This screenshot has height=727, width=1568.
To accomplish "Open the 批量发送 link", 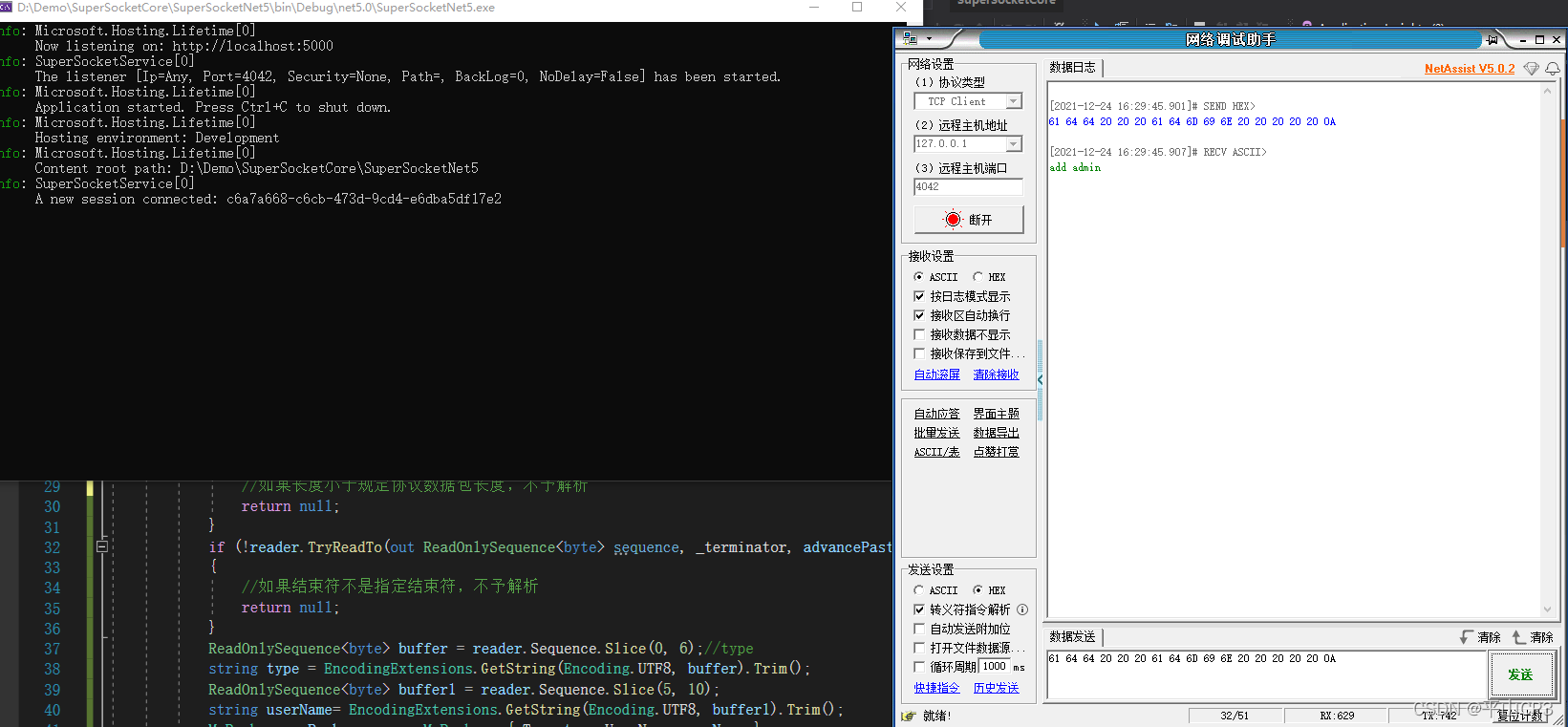I will [936, 433].
